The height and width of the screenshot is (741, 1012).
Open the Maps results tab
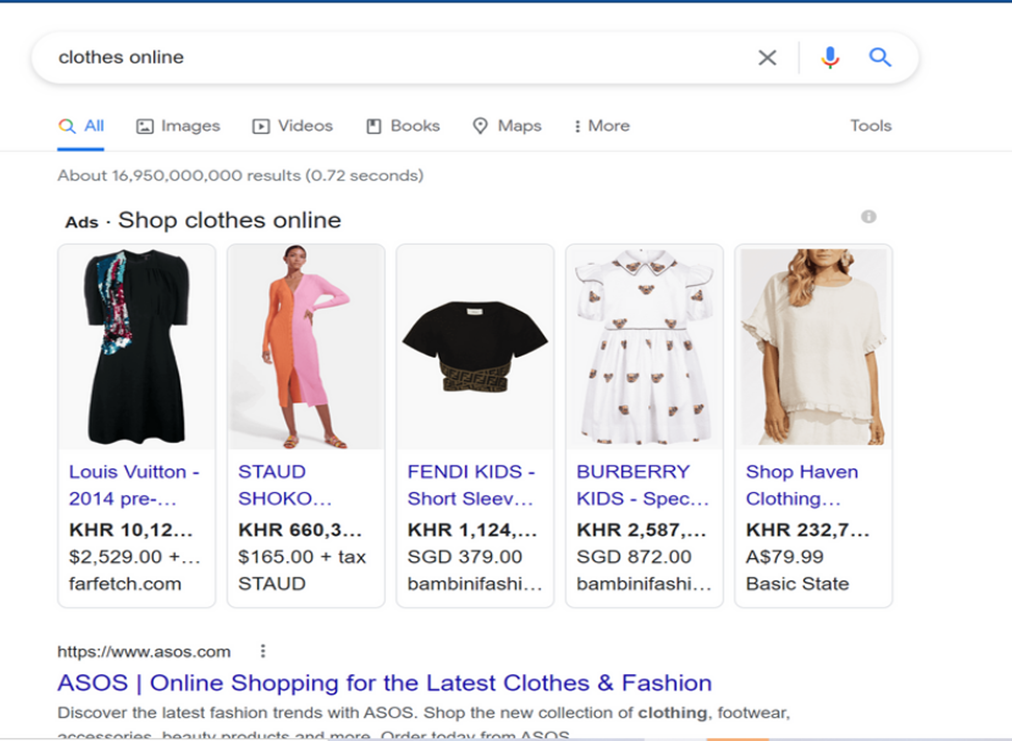(x=507, y=126)
